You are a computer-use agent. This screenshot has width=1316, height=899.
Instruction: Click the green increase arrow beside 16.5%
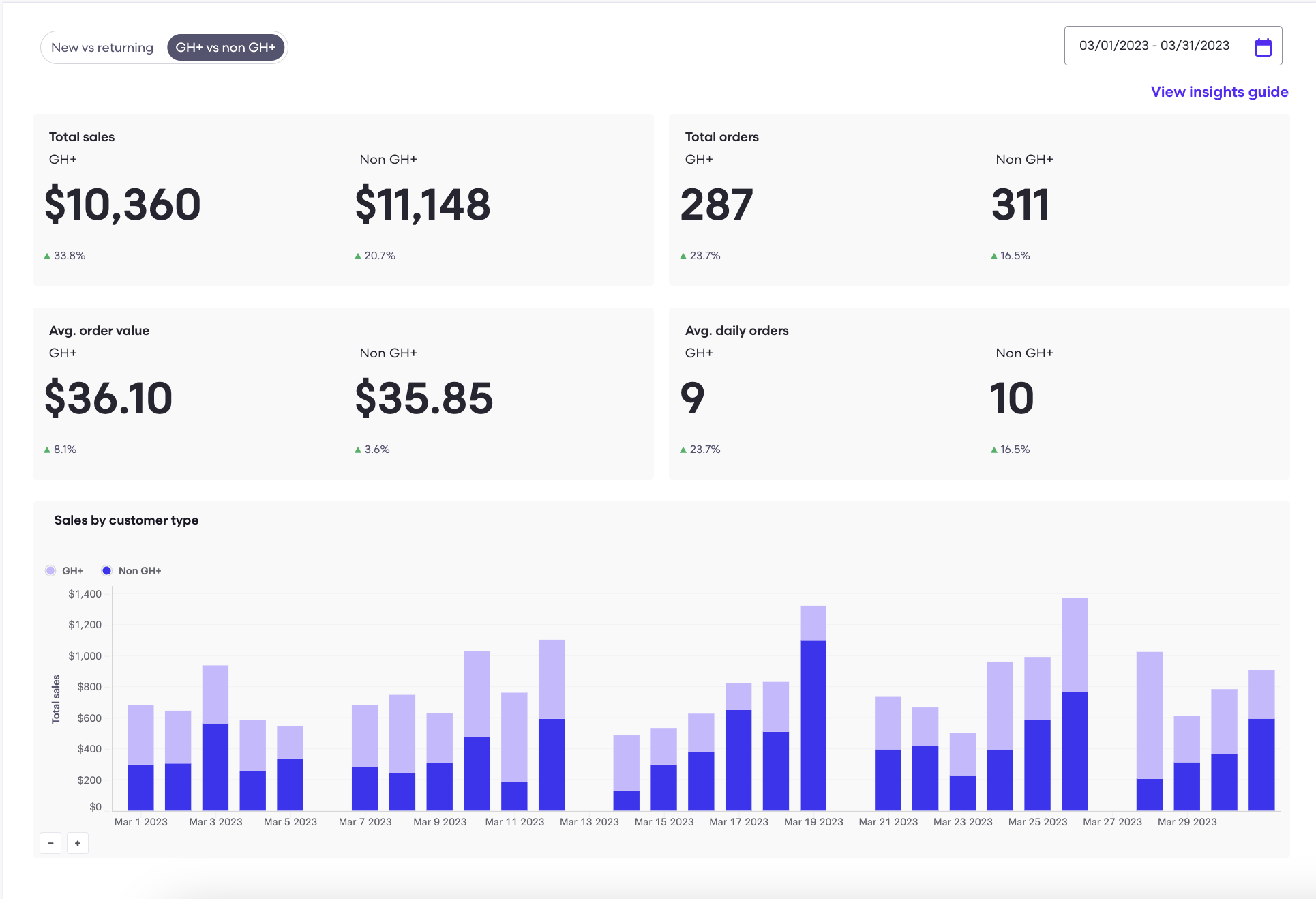993,256
